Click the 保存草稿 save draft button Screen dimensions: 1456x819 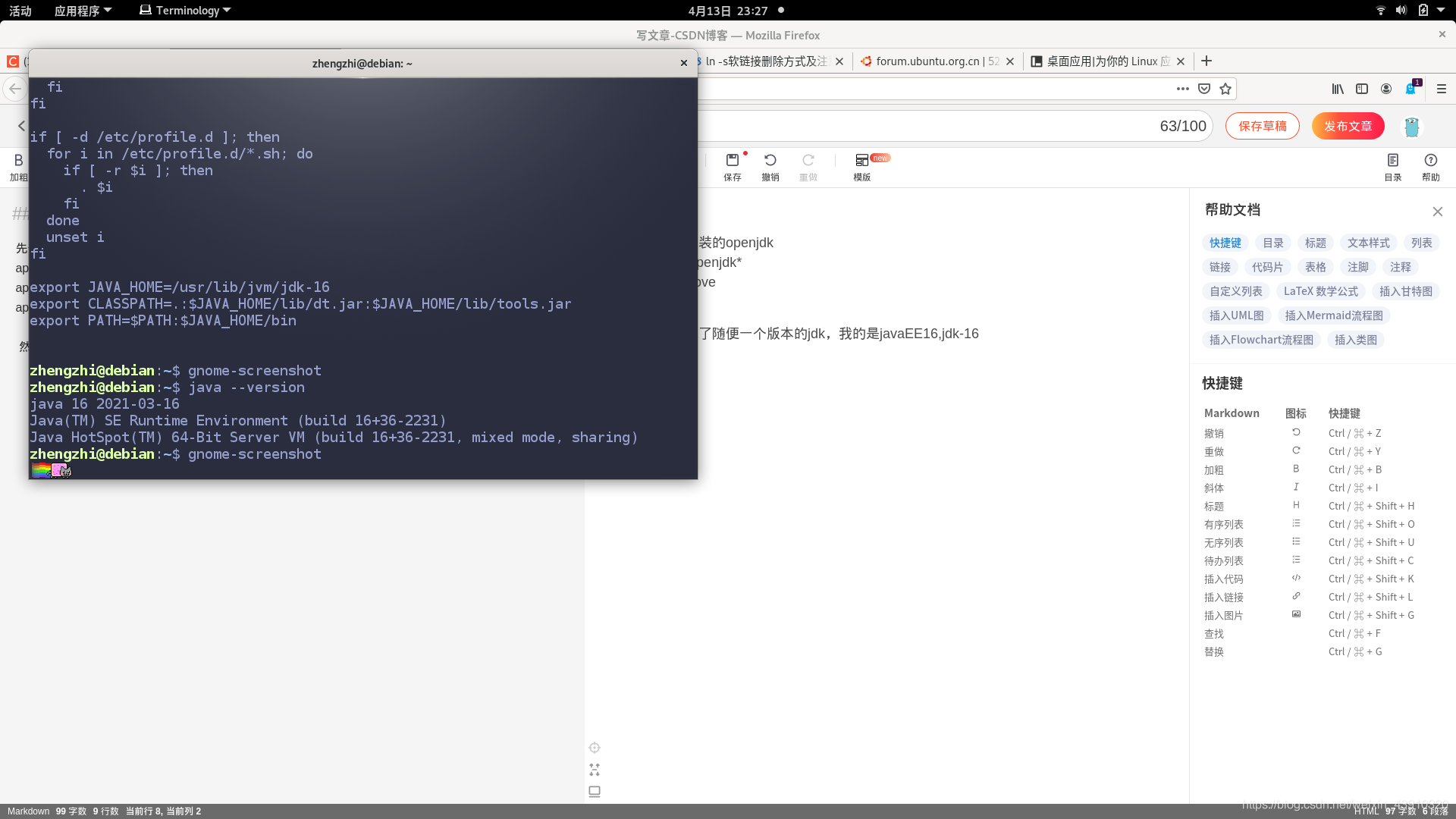click(x=1262, y=126)
